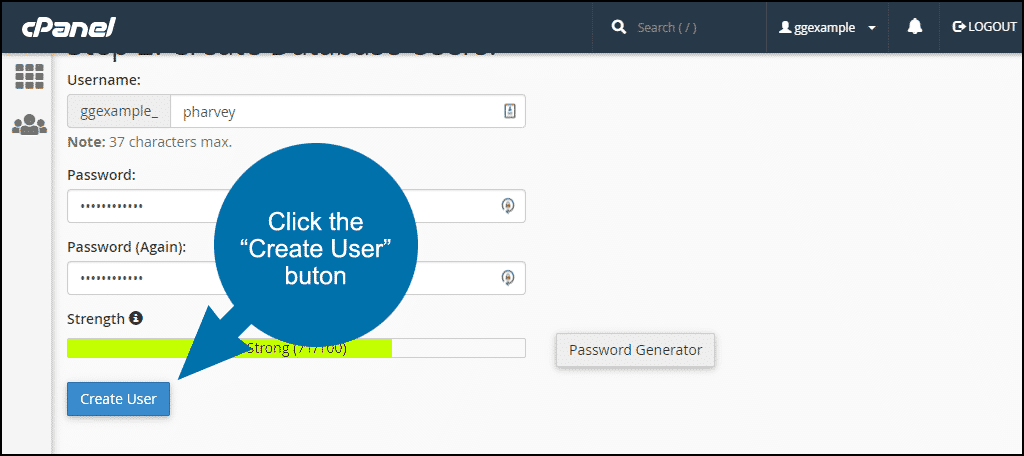
Task: Click the search magnifier icon
Action: click(x=619, y=27)
